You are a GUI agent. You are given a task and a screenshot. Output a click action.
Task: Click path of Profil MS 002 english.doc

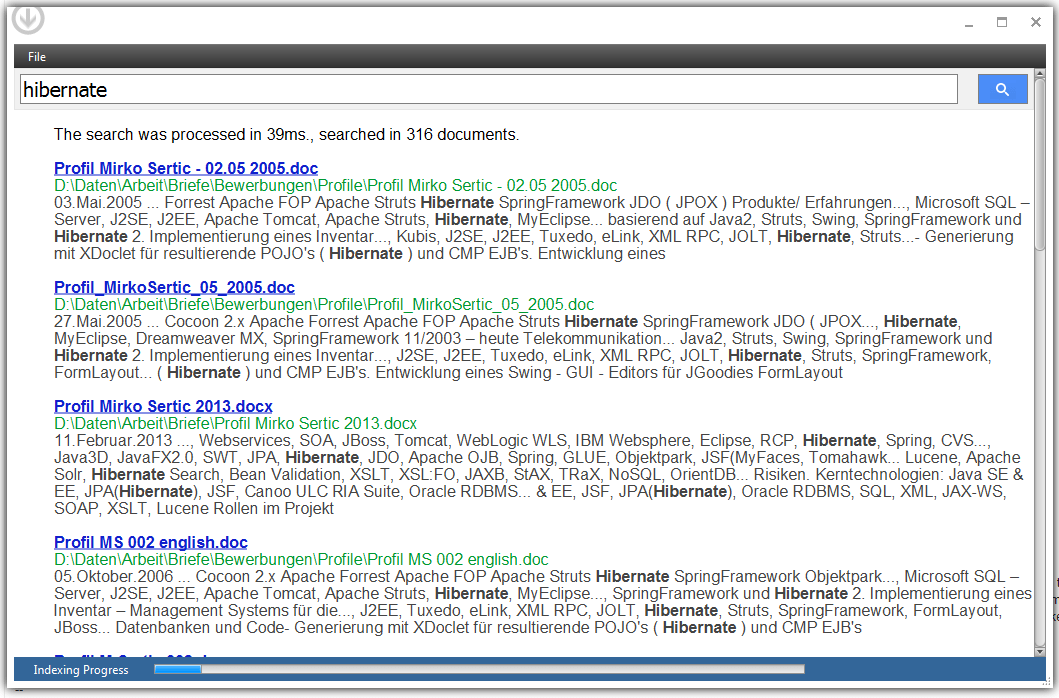[301, 560]
